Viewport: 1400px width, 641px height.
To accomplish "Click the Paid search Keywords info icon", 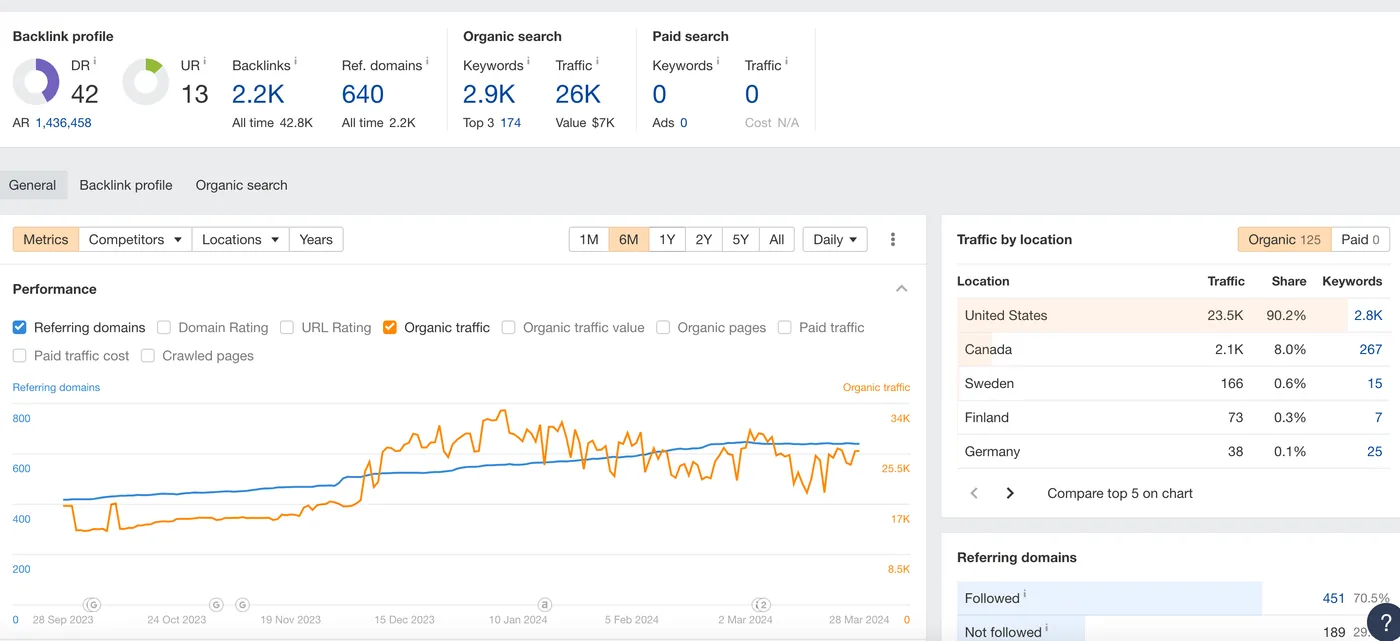I will pyautogui.click(x=718, y=62).
